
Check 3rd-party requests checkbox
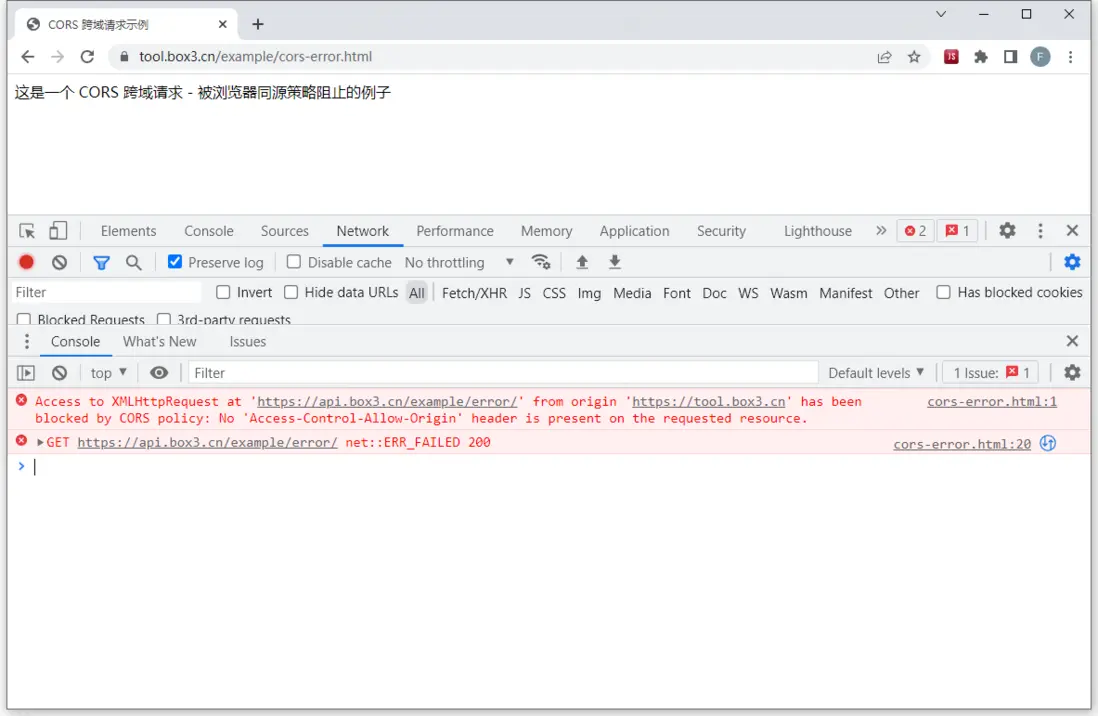click(x=164, y=319)
